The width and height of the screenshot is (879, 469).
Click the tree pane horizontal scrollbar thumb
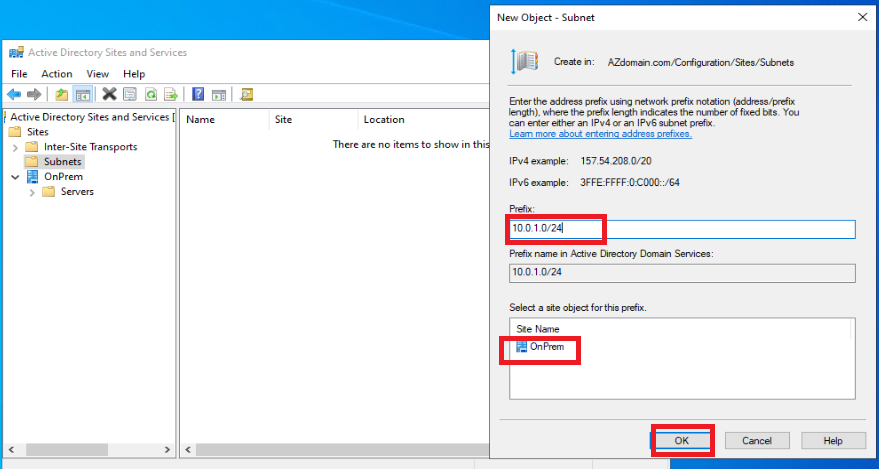(67, 450)
